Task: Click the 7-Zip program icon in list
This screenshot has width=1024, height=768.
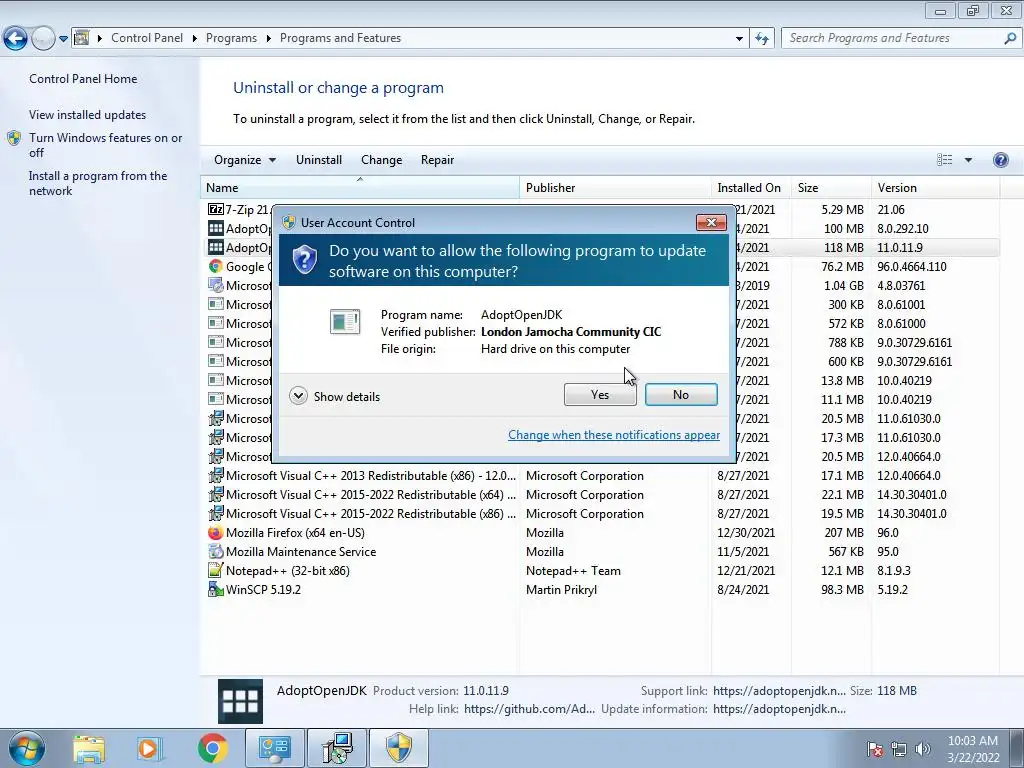Action: pos(216,210)
